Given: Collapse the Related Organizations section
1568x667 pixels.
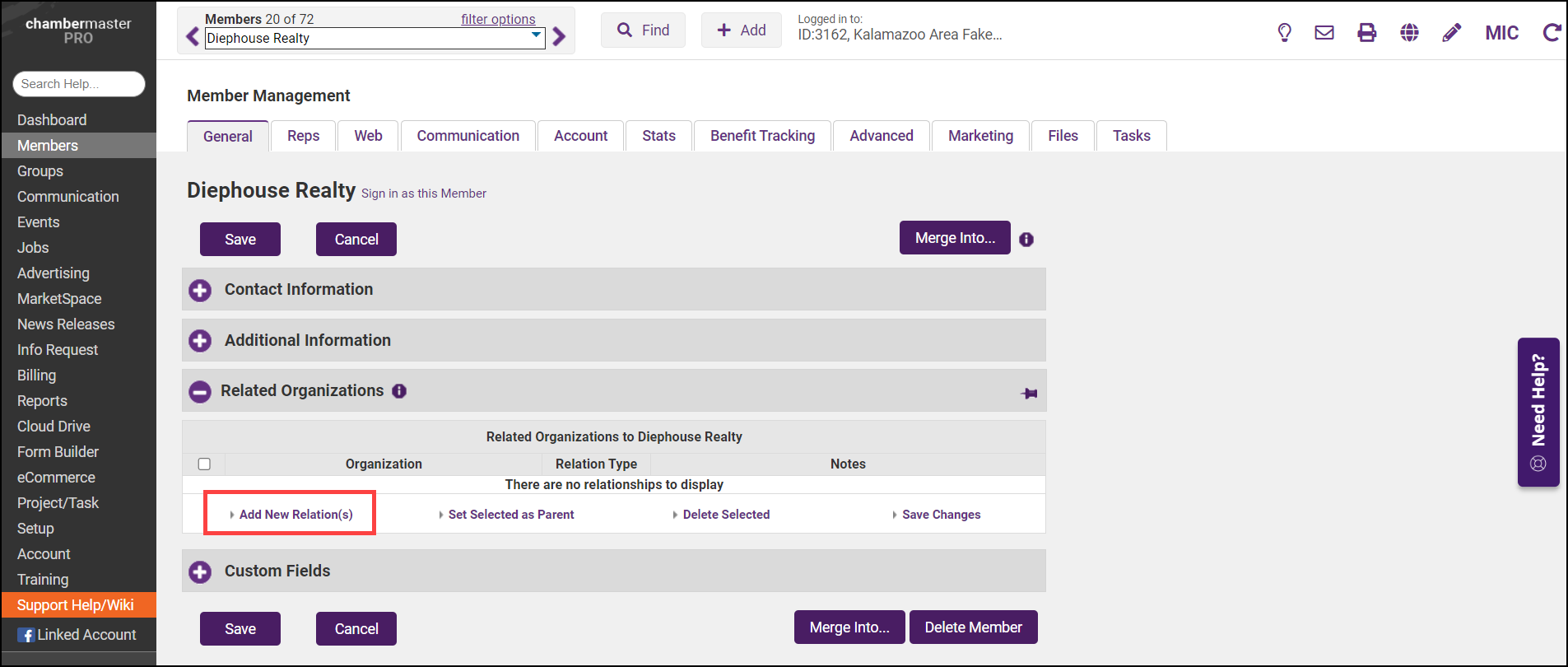Looking at the screenshot, I should point(200,392).
